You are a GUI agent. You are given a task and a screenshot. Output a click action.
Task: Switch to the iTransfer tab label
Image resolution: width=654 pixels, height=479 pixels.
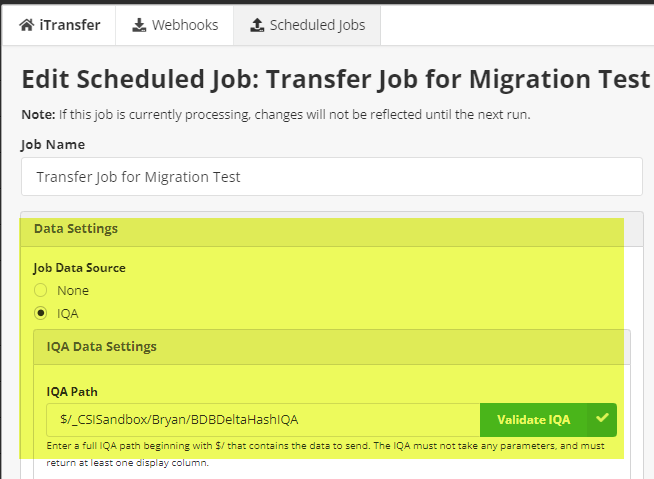[70, 25]
